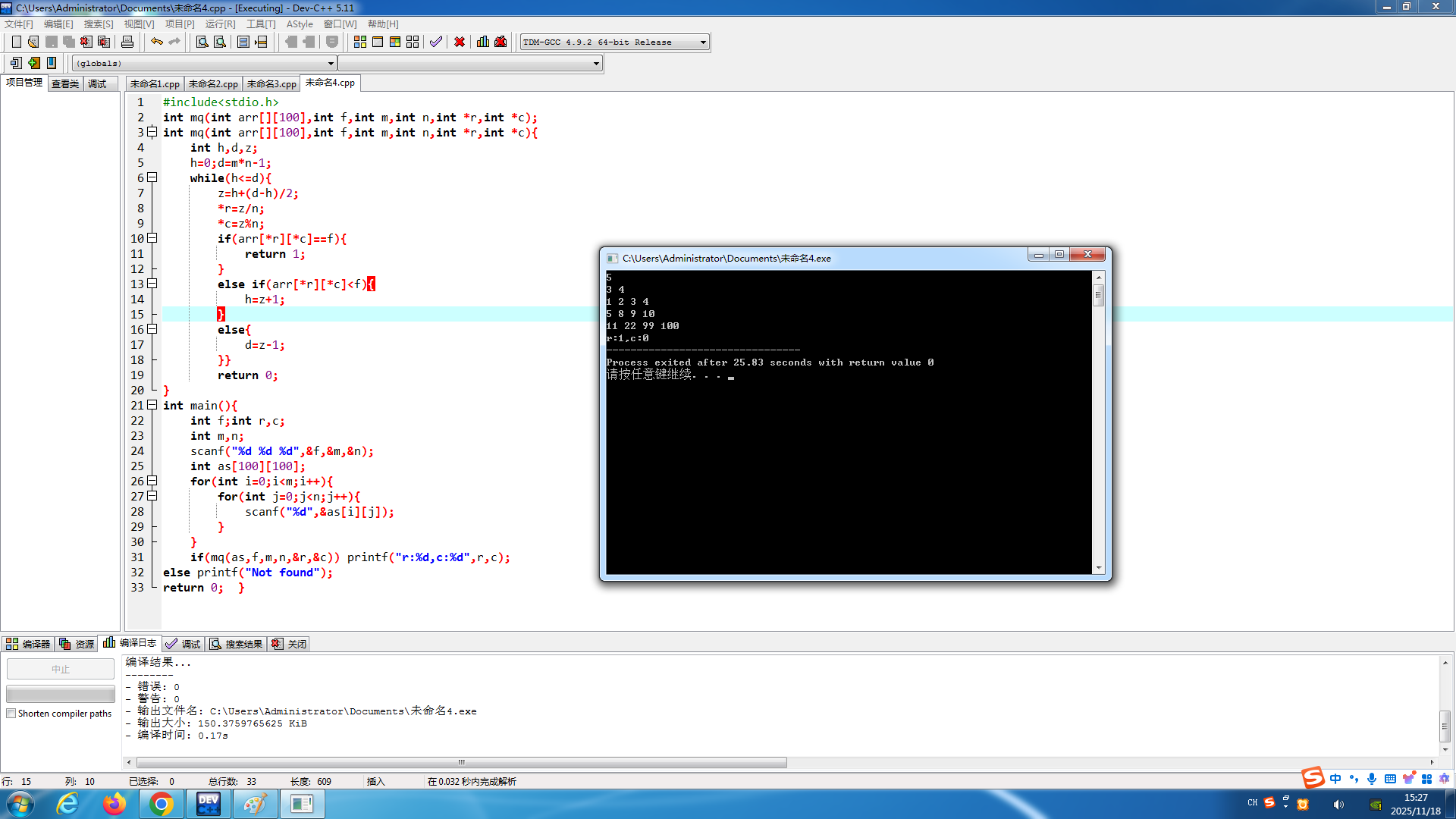Click the Undo arrow icon
1456x819 pixels.
156,42
